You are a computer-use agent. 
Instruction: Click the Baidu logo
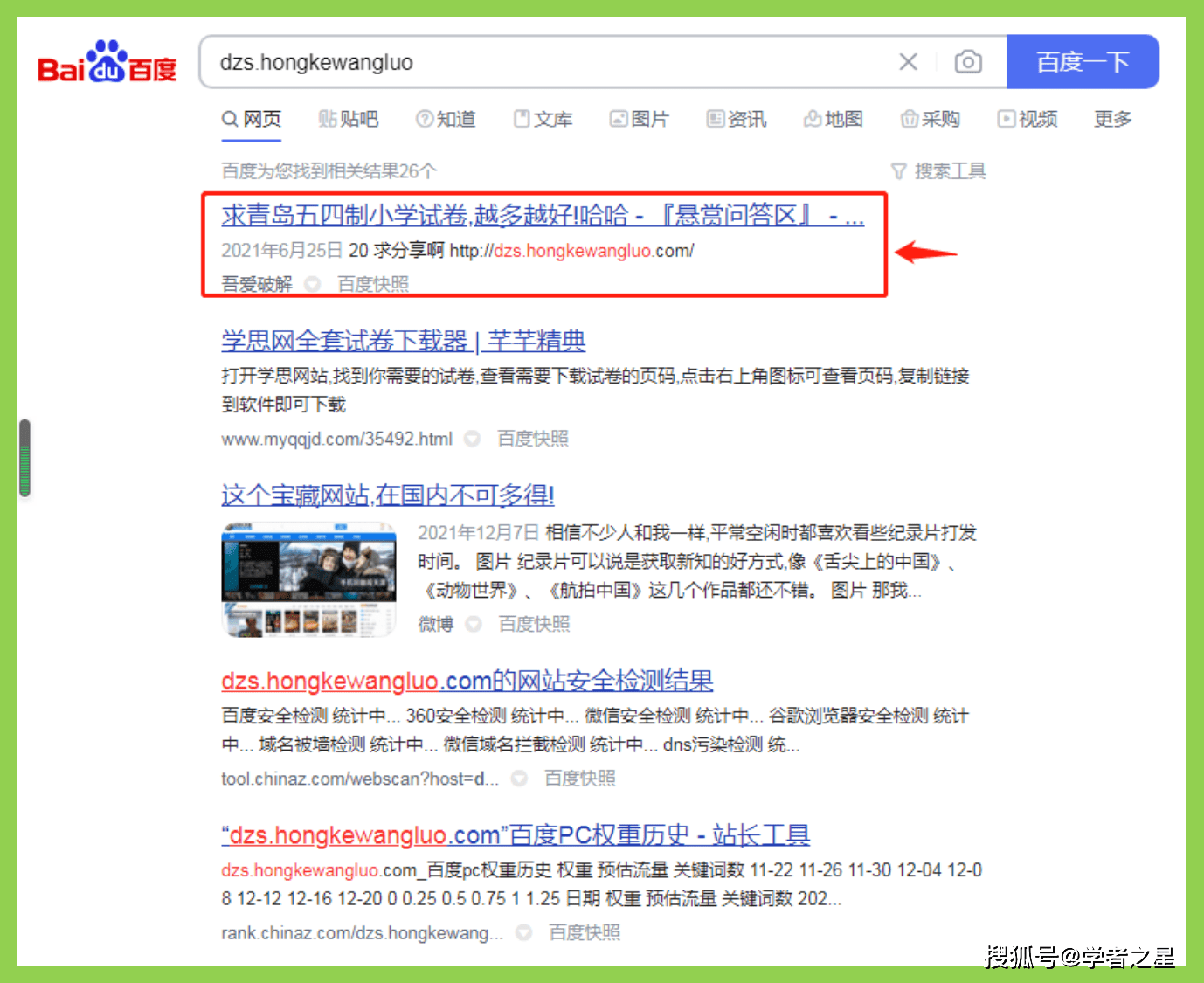click(x=107, y=62)
